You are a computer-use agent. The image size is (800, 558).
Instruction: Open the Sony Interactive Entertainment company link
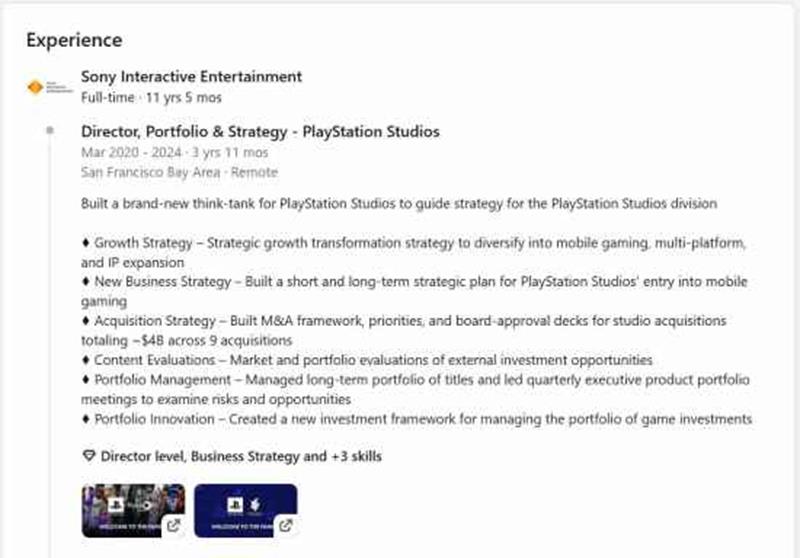pyautogui.click(x=191, y=76)
